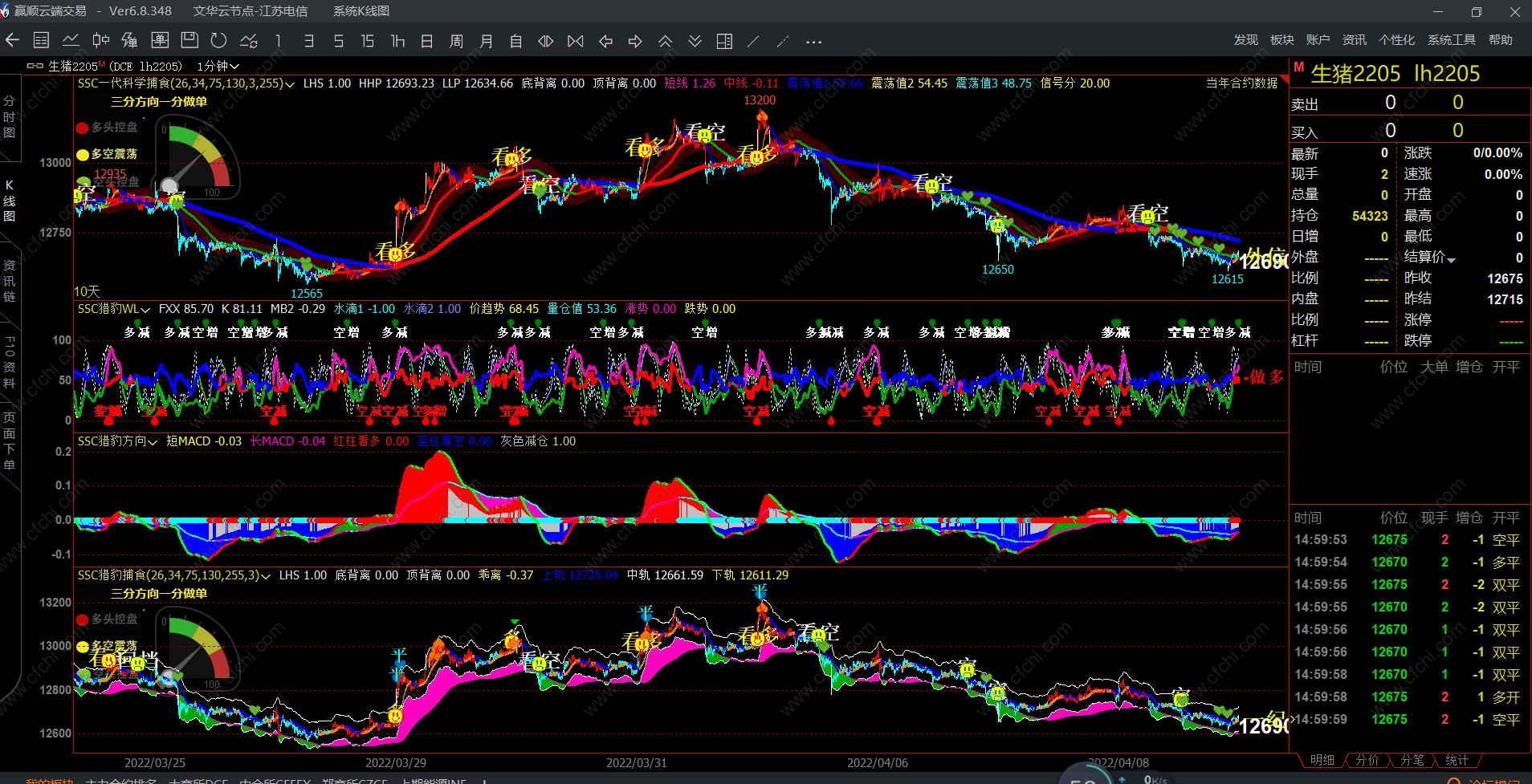Click the 当年合约数据 label
Screen dimensions: 1532x784
pyautogui.click(x=1241, y=83)
